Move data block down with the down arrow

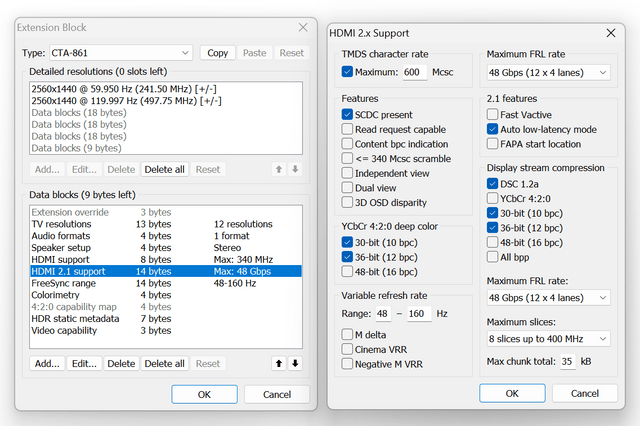pos(295,363)
